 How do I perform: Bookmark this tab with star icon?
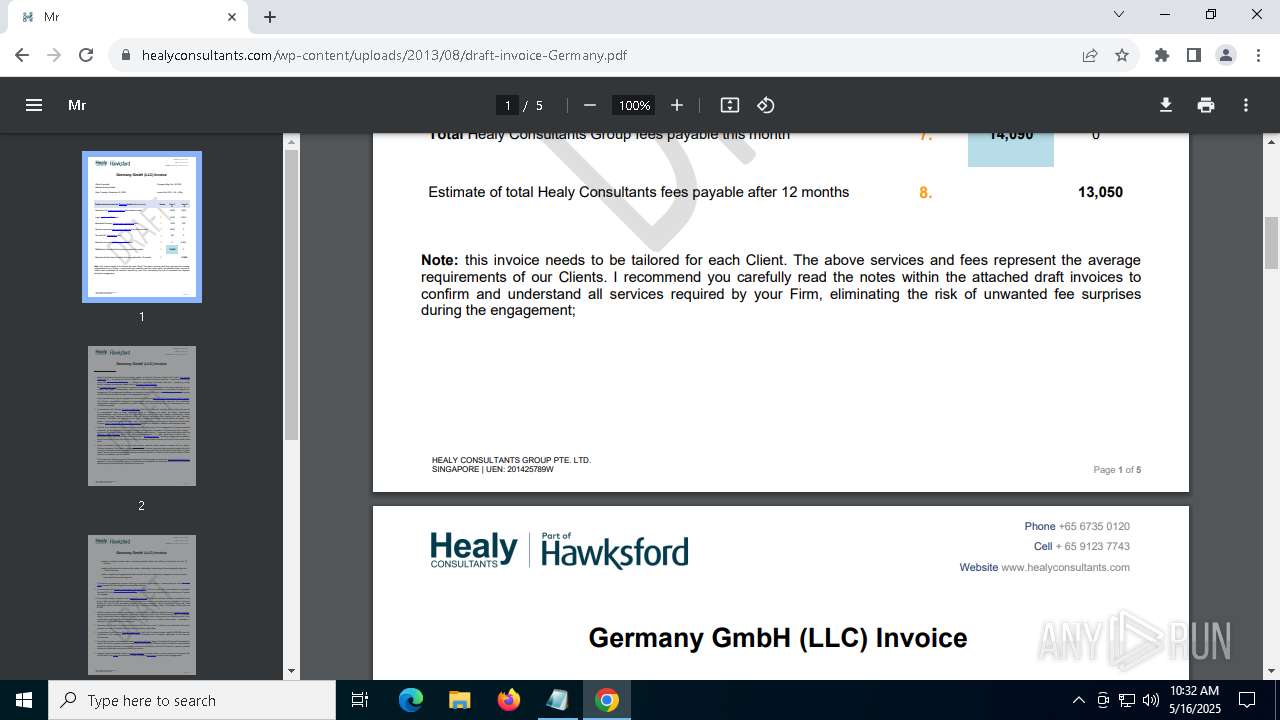pyautogui.click(x=1122, y=55)
